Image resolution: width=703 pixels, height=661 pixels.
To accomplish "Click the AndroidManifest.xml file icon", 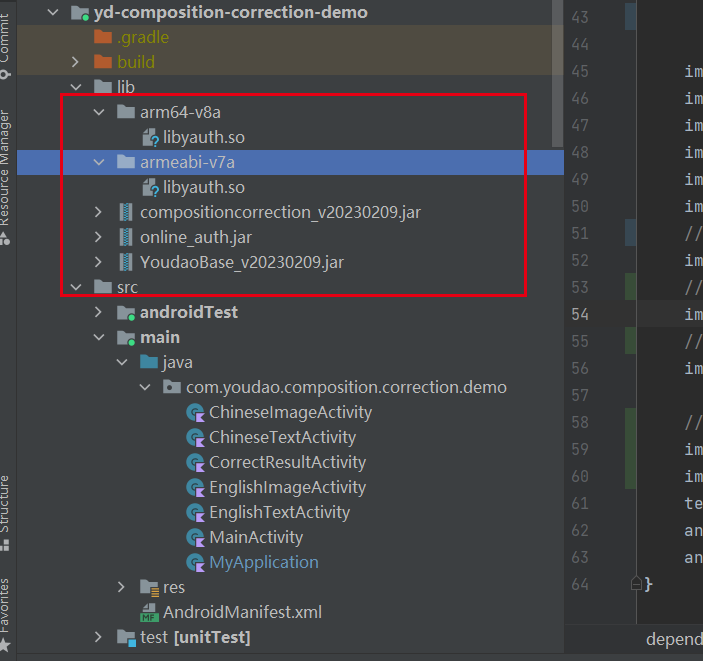I will (x=149, y=612).
